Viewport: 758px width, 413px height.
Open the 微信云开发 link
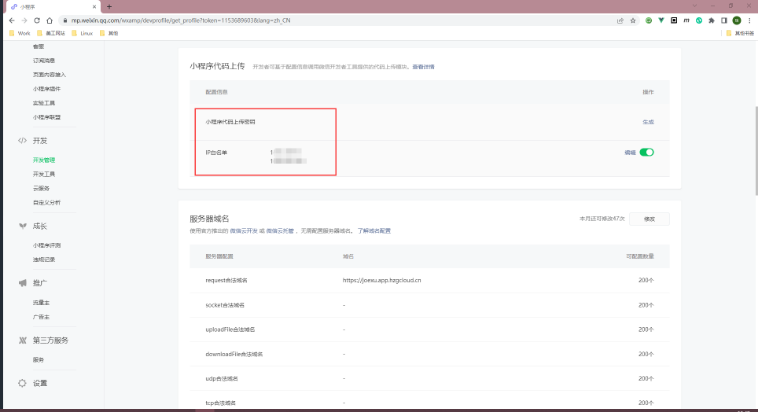coord(244,231)
